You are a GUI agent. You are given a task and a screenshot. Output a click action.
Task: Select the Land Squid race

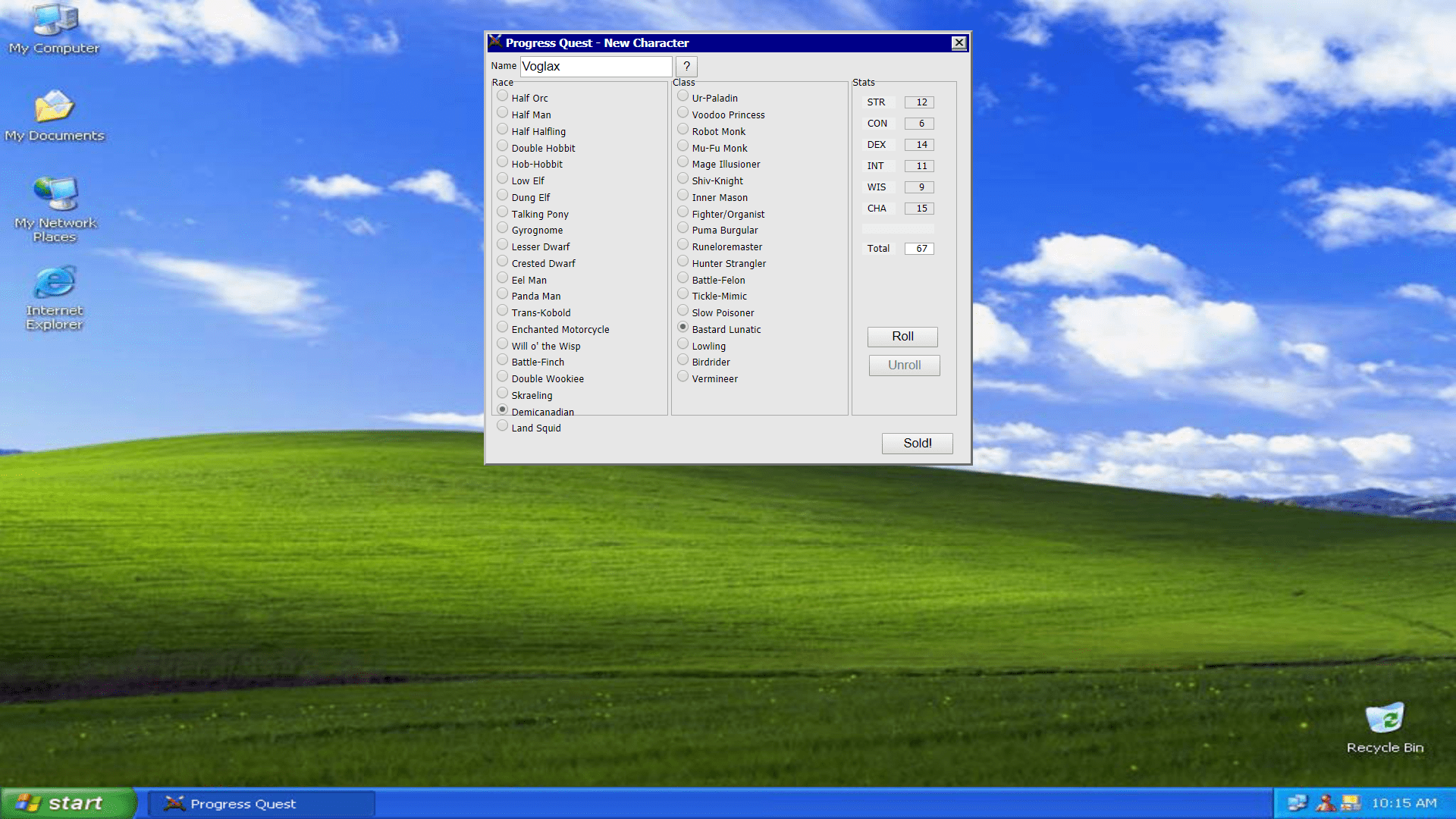[x=503, y=426]
